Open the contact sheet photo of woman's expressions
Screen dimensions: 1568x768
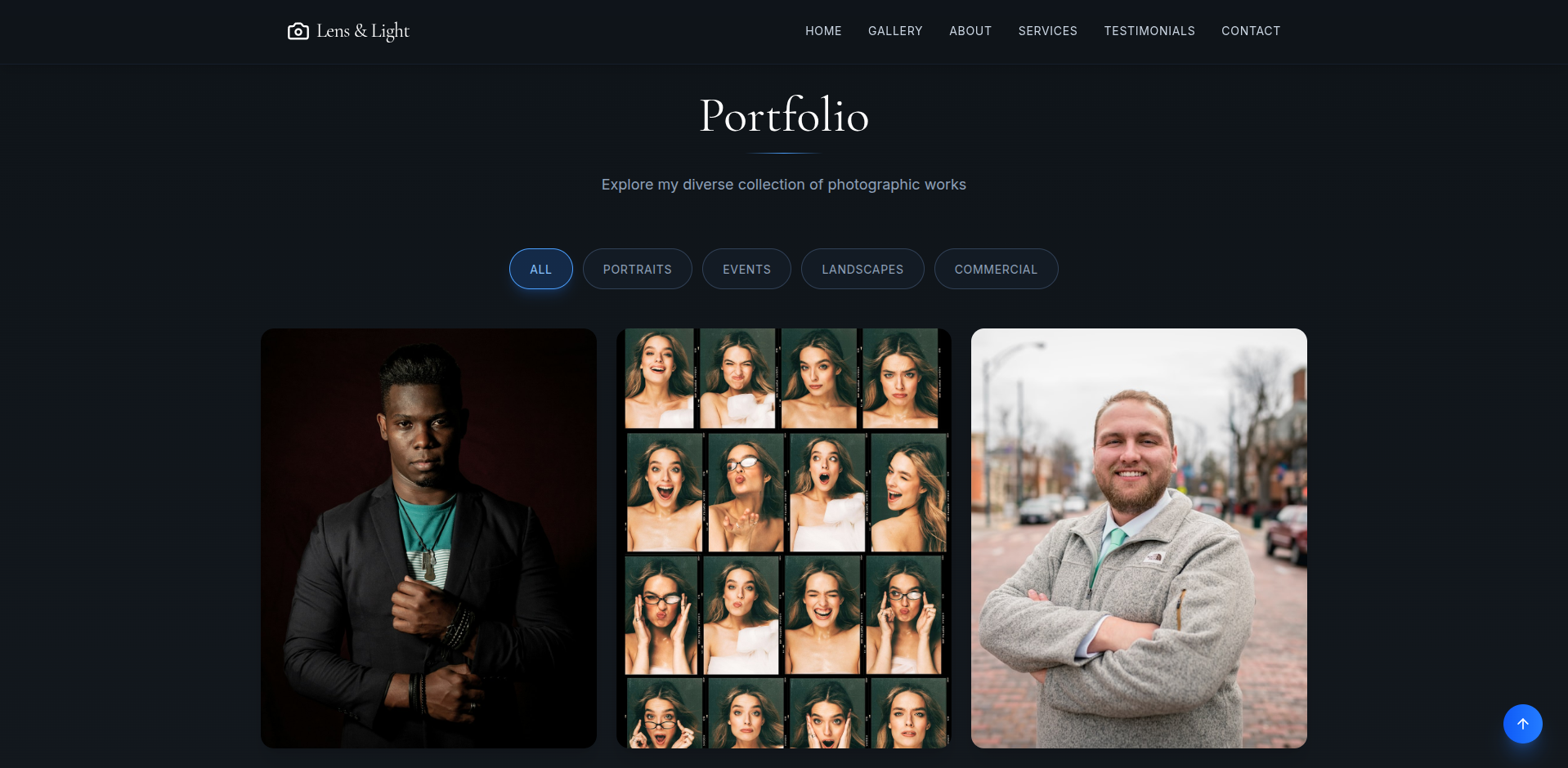pyautogui.click(x=784, y=538)
